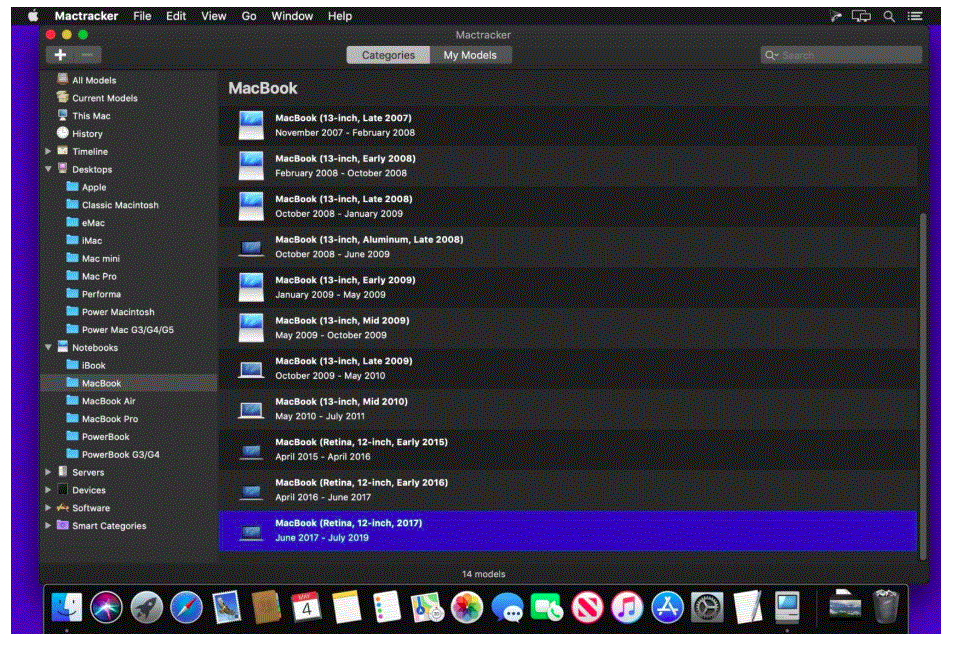The height and width of the screenshot is (646, 953).
Task: Select All Models in sidebar
Action: click(94, 80)
